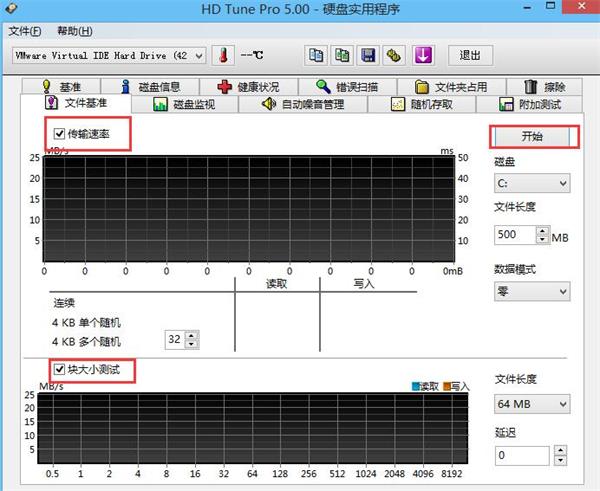Screen dimensions: 600x491
Task: Click the 4 KB 单个随机 row label
Action: coord(86,323)
